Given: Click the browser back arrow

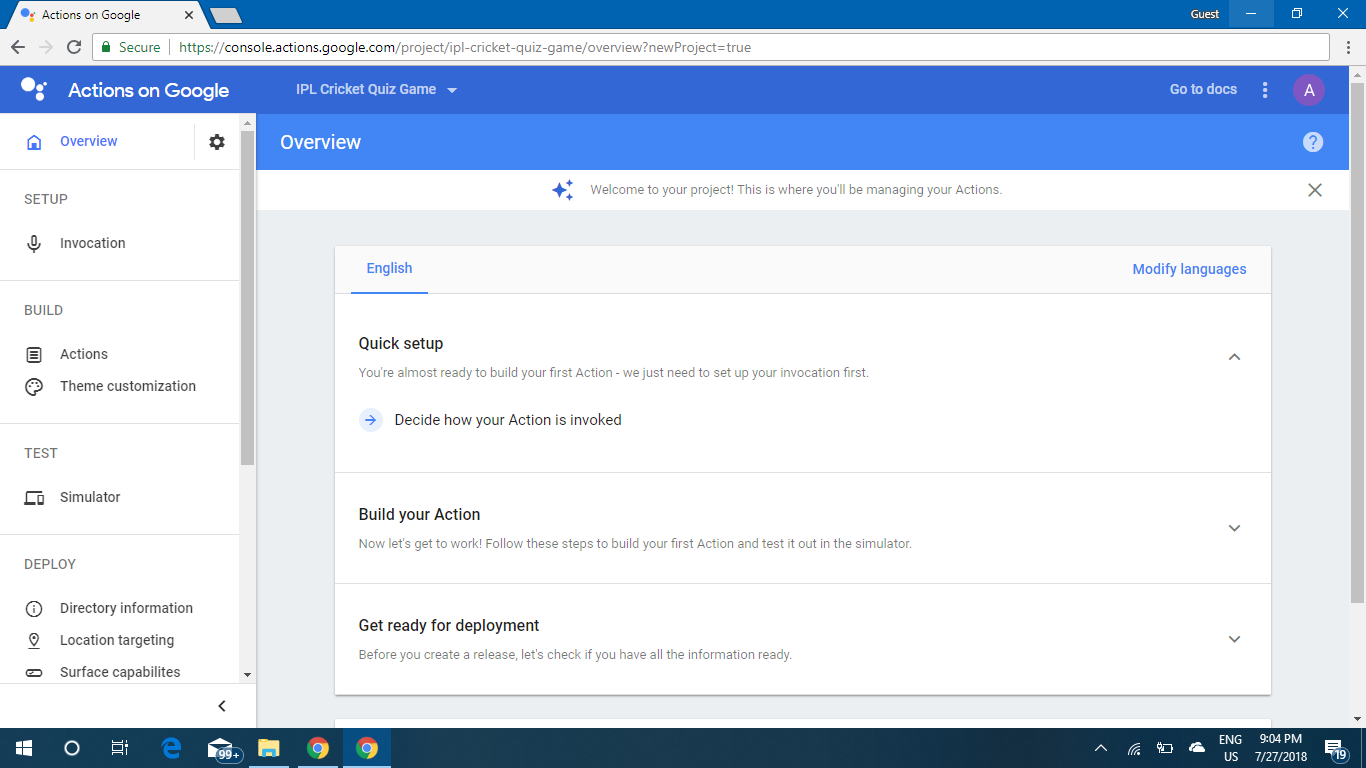Looking at the screenshot, I should (x=18, y=47).
